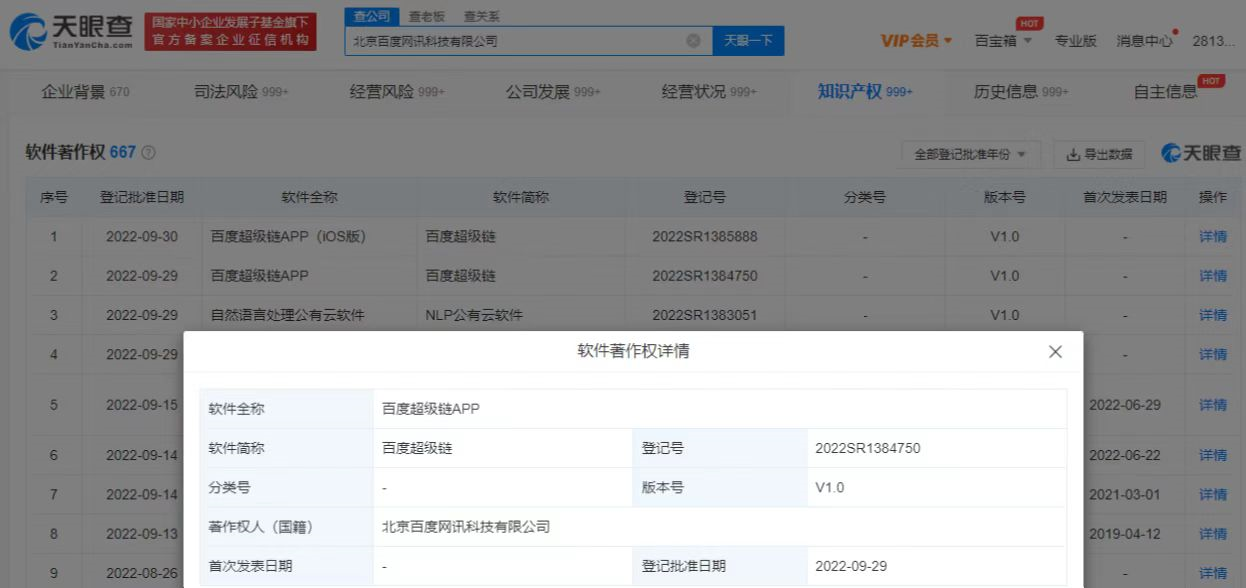Click the TianYanCha logo icon

click(x=28, y=31)
